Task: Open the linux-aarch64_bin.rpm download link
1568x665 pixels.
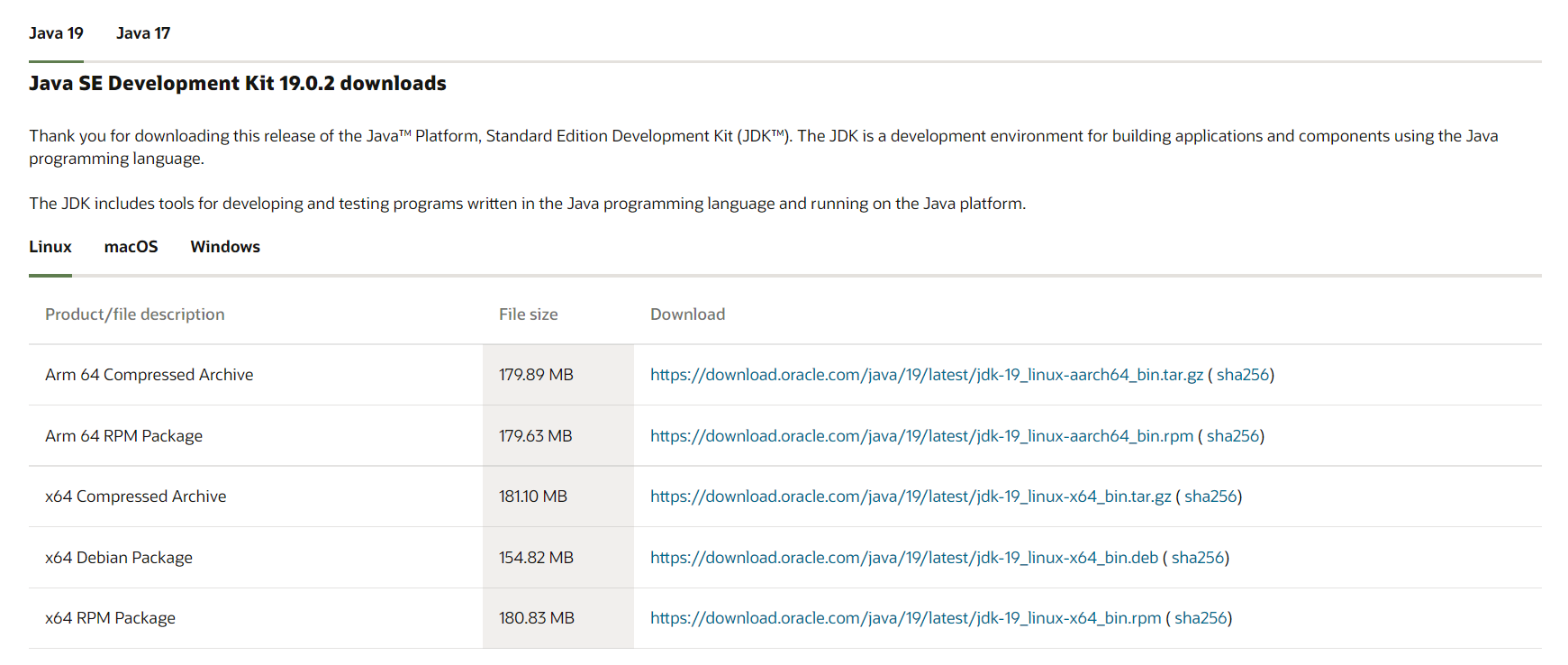Action: (921, 436)
